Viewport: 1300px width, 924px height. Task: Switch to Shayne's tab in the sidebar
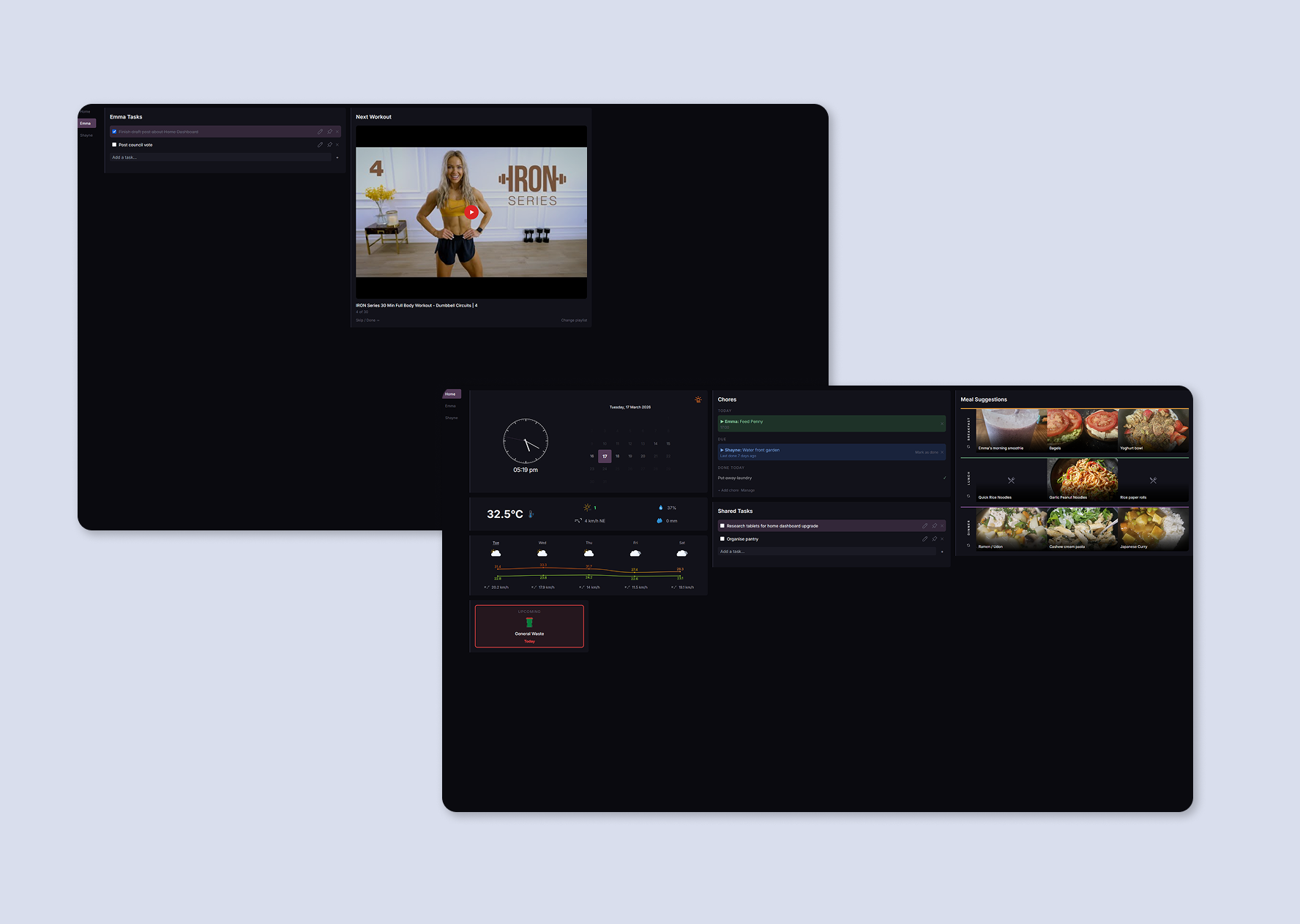452,418
